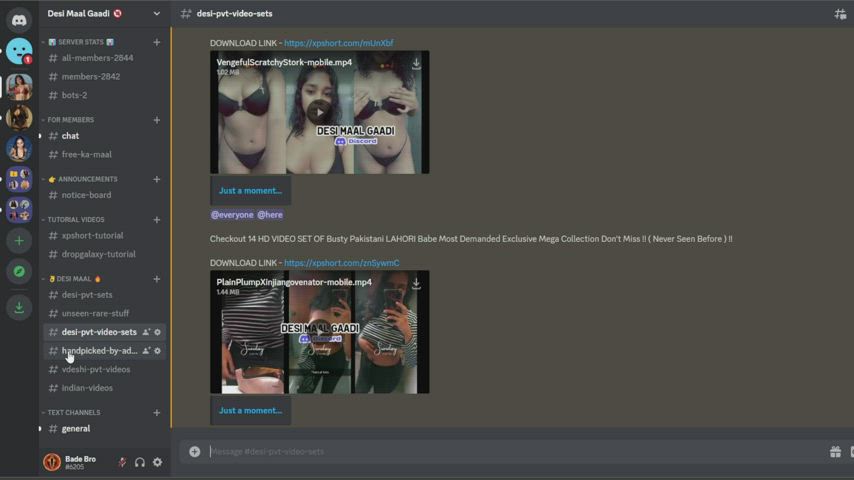Click the @everyone mention in the message

[232, 215]
